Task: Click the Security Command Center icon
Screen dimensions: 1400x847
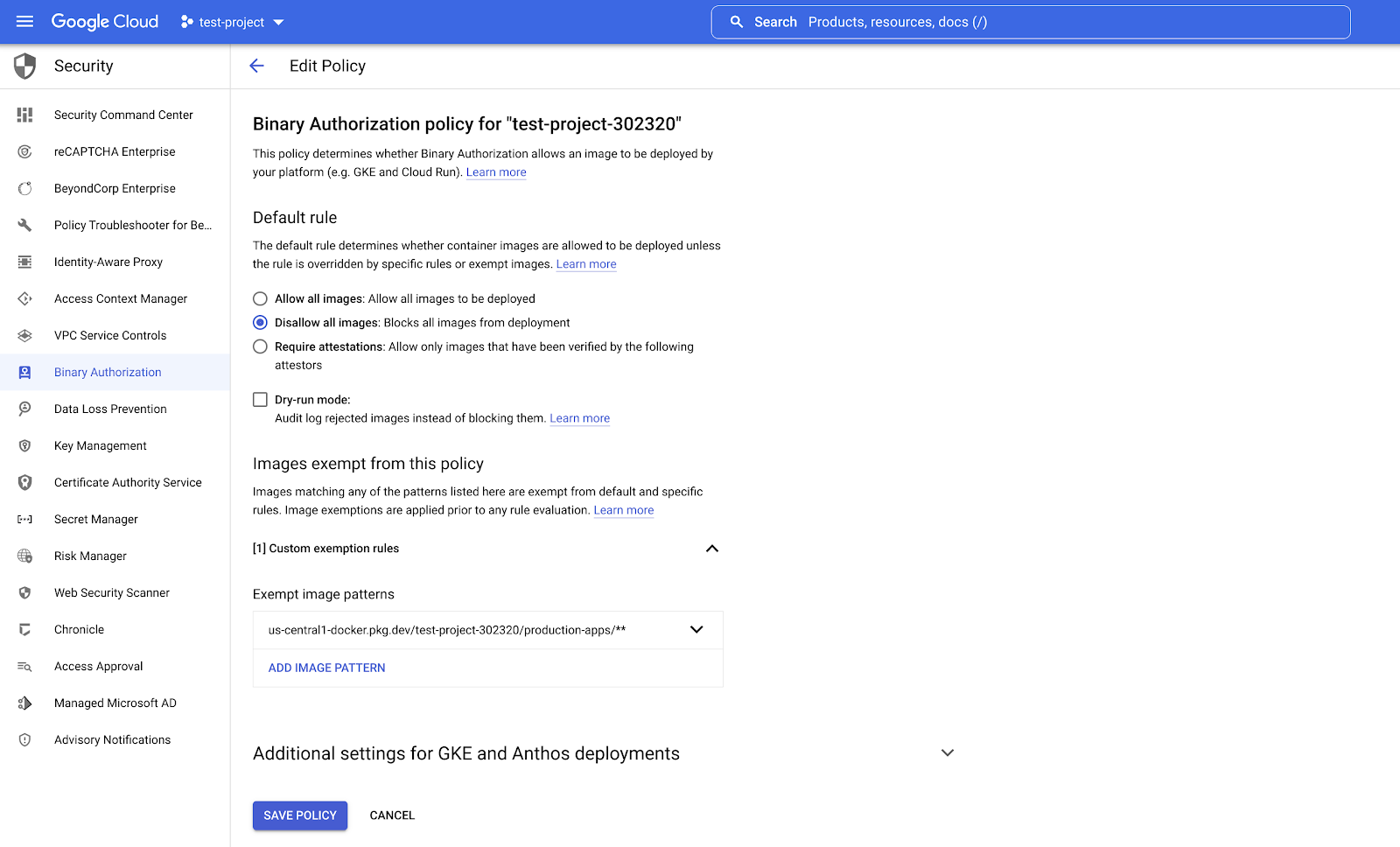Action: coord(24,115)
